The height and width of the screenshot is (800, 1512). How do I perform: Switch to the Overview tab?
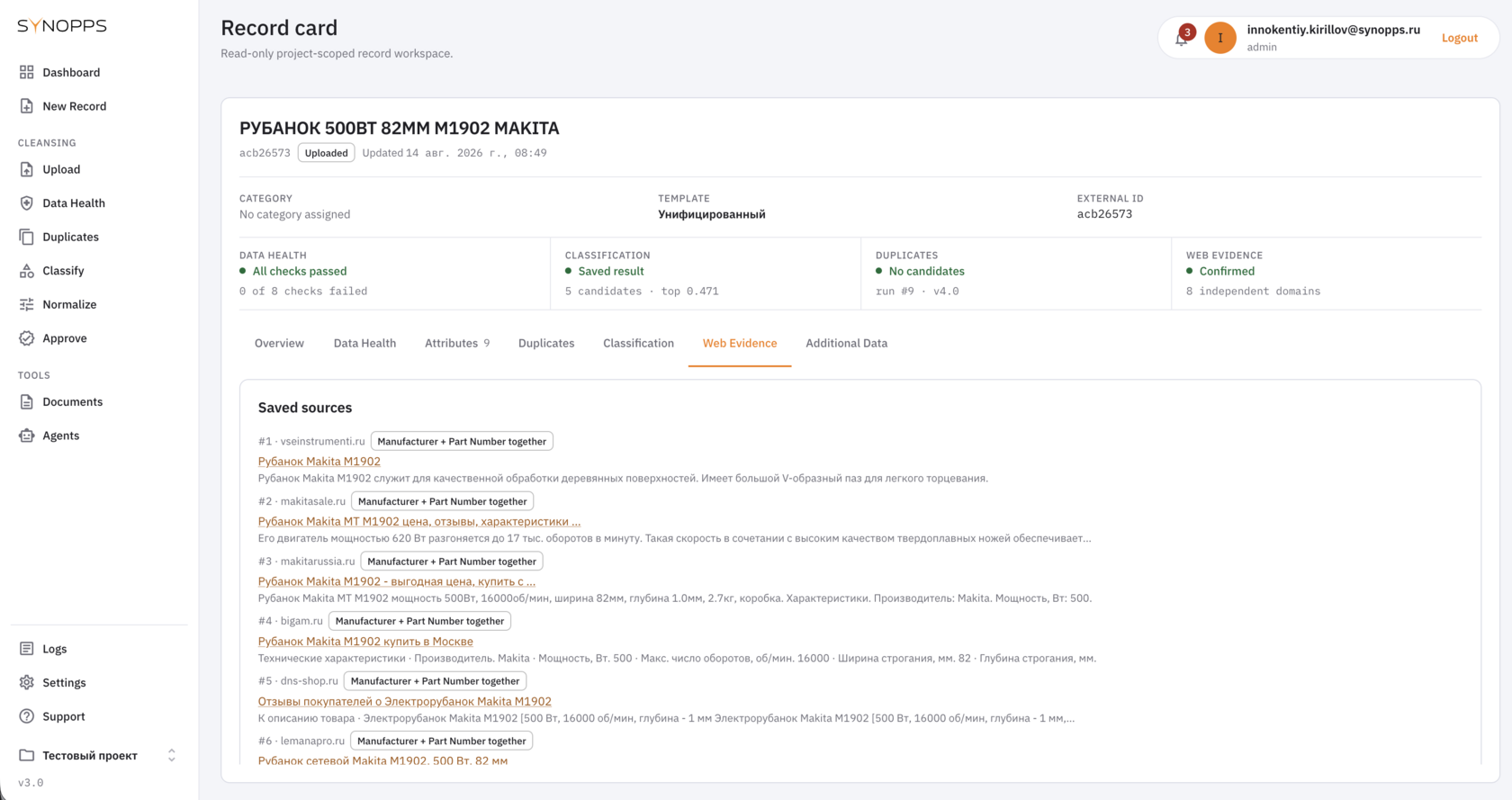279,343
